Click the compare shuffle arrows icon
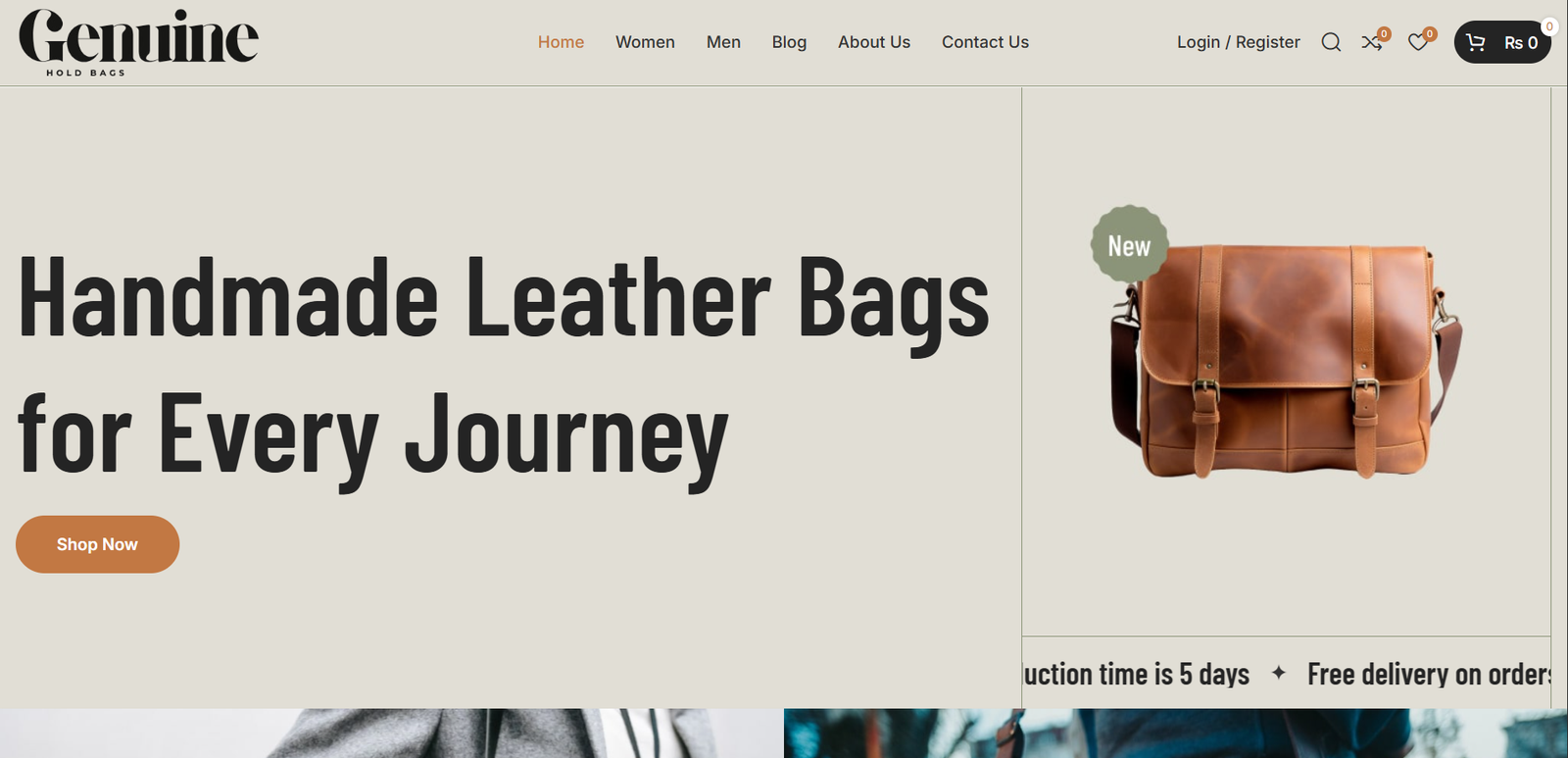 (1371, 43)
